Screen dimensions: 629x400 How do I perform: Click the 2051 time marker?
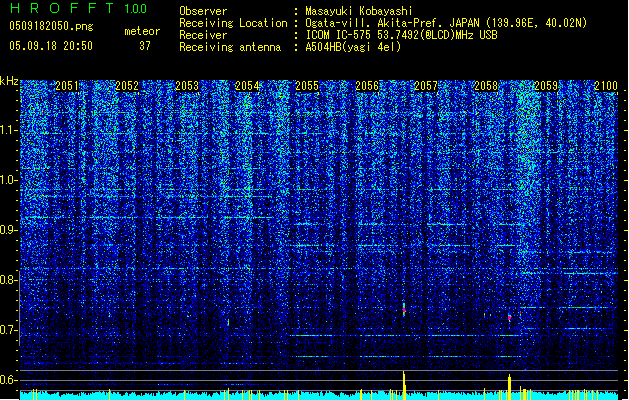[x=67, y=86]
